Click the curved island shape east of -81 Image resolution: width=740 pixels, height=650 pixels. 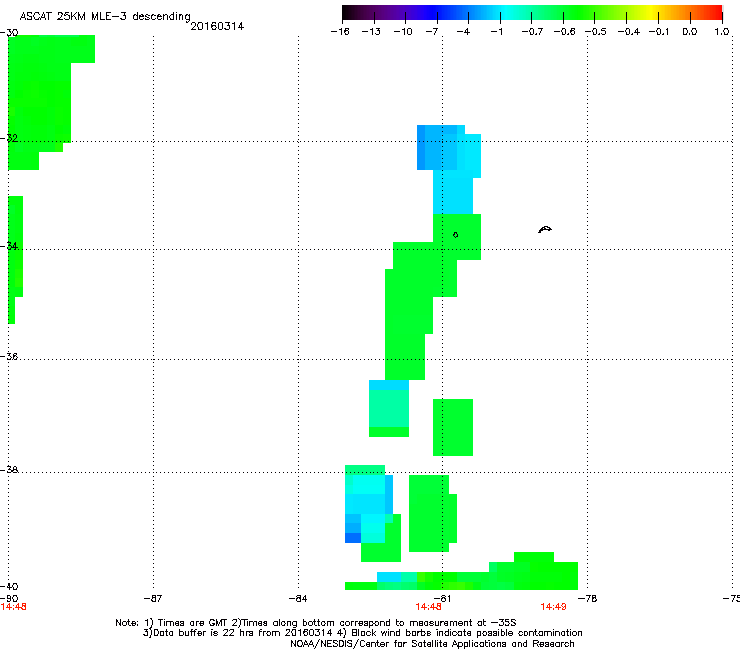(x=545, y=229)
